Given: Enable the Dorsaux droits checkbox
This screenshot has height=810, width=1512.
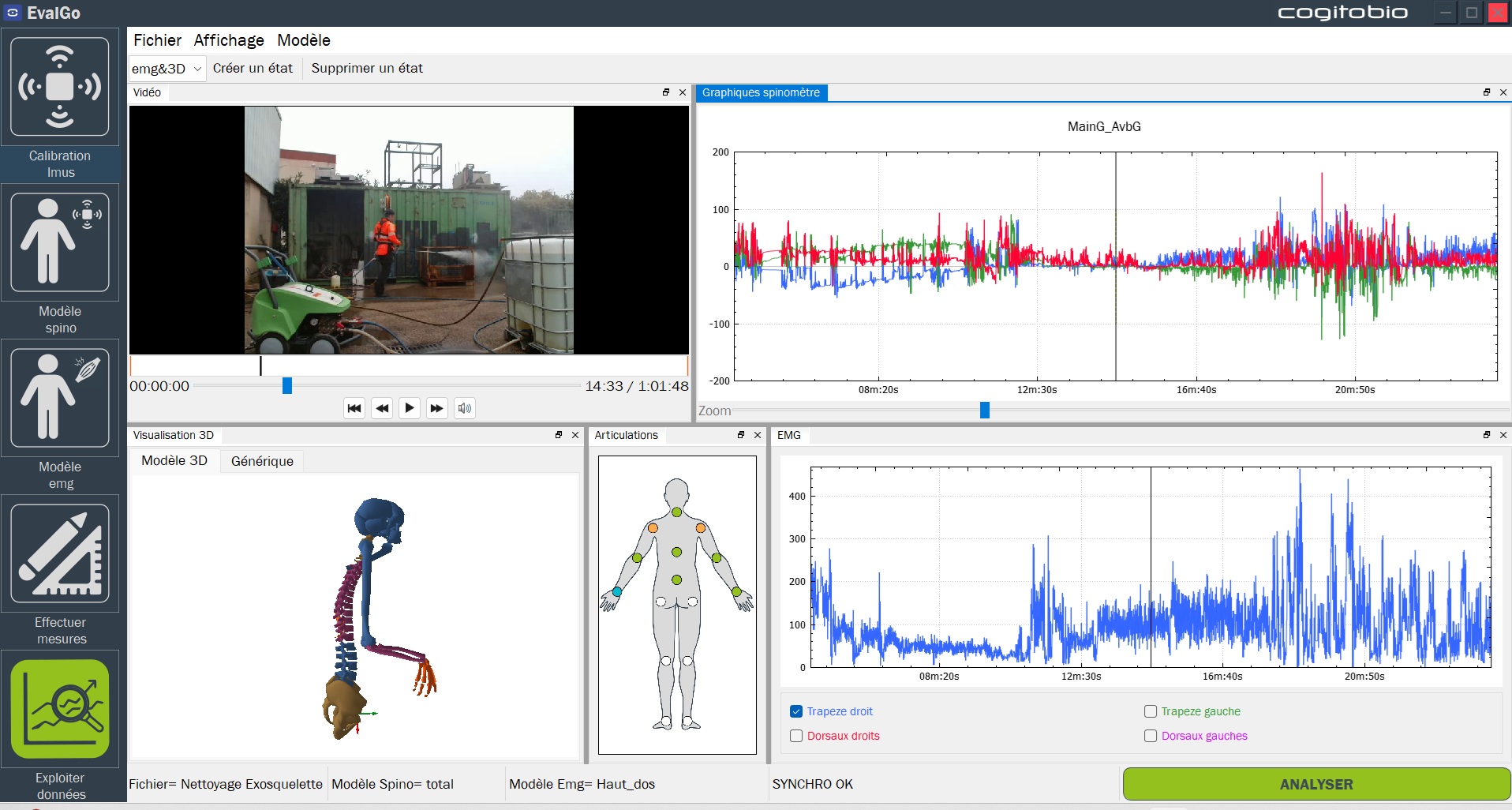Looking at the screenshot, I should coord(796,736).
